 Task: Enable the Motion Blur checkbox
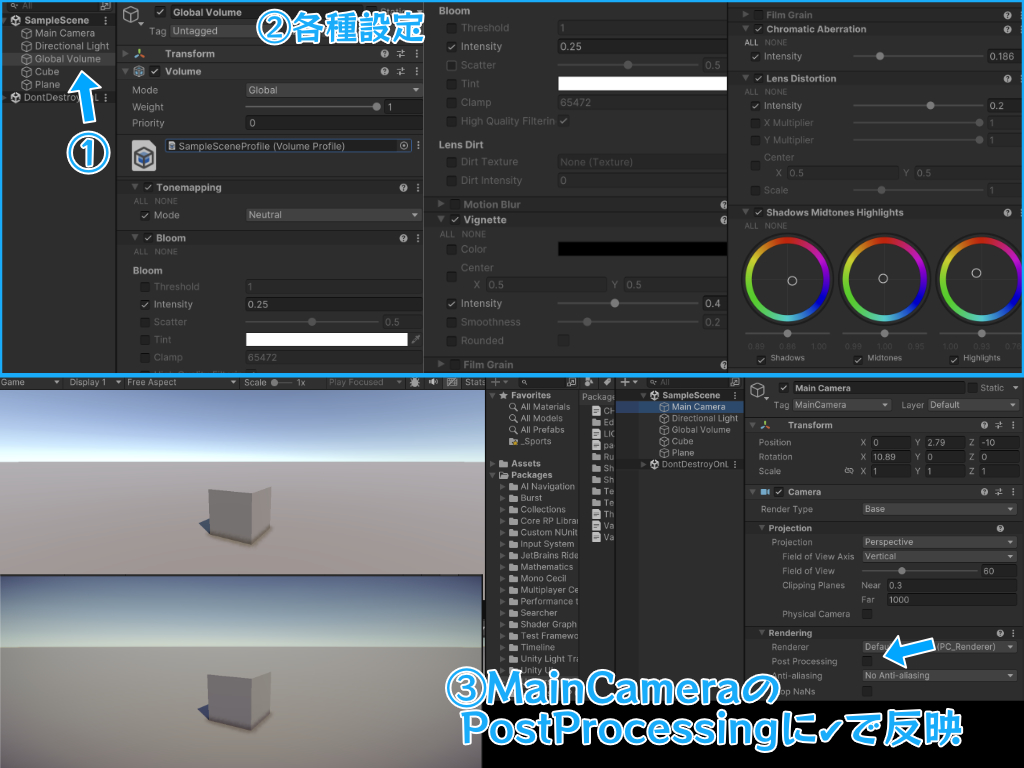coord(455,204)
